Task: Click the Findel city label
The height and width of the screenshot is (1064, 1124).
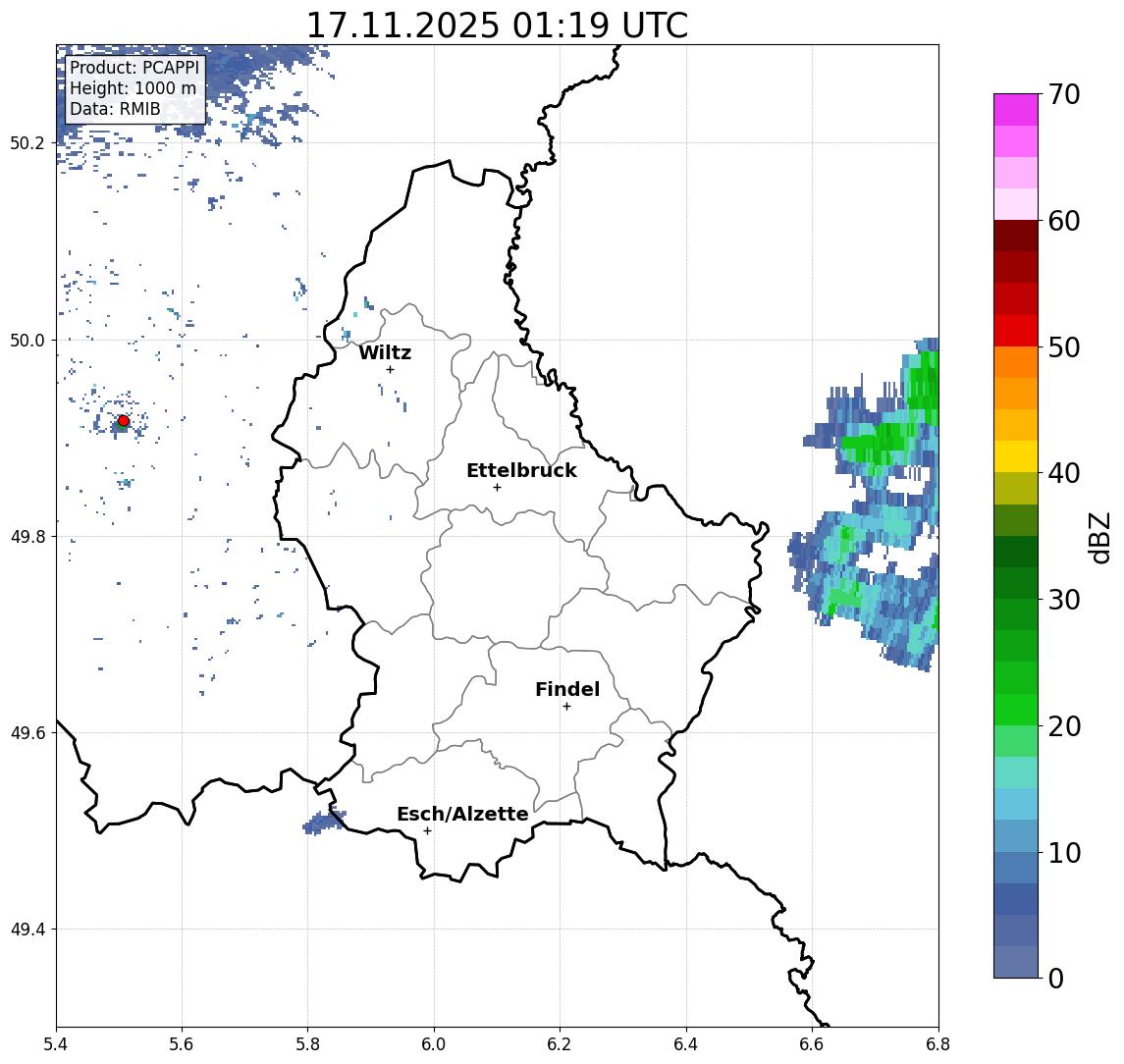Action: click(567, 689)
